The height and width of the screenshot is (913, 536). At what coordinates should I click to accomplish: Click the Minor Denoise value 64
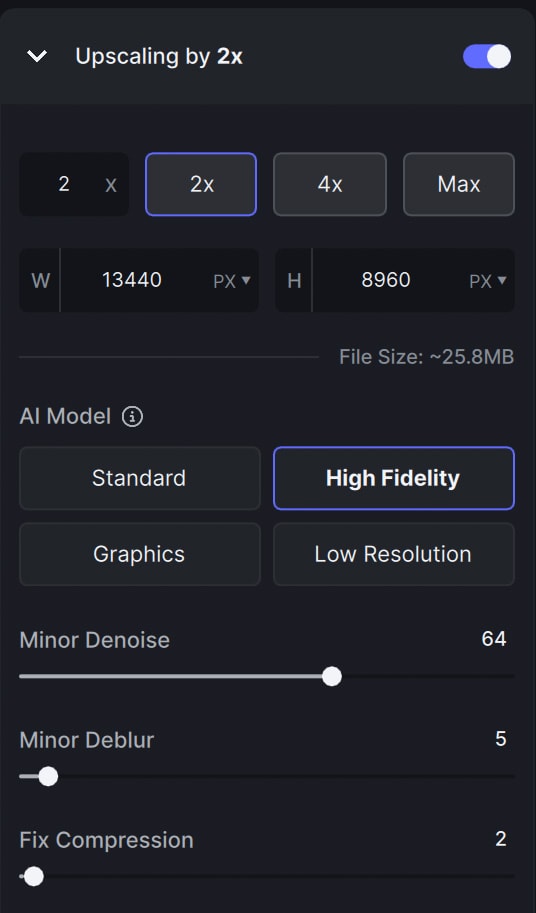[494, 639]
